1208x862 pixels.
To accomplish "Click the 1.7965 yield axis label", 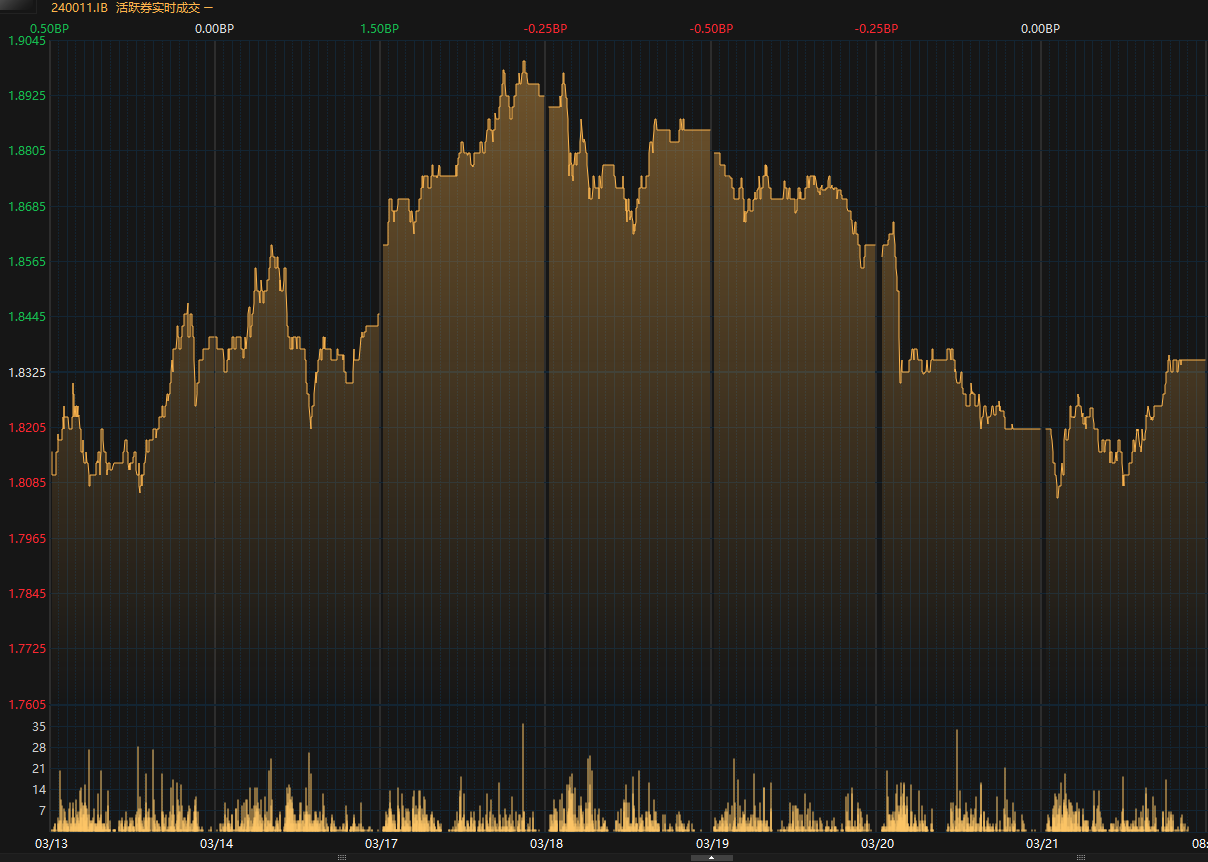I will (27, 539).
